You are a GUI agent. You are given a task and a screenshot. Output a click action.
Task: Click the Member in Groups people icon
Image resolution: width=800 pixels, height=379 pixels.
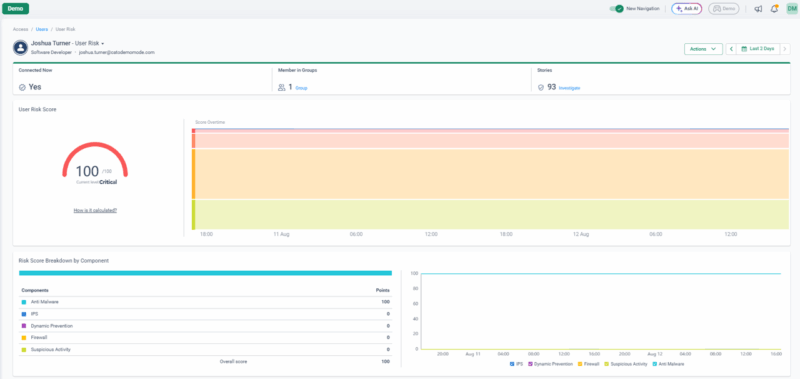click(282, 87)
